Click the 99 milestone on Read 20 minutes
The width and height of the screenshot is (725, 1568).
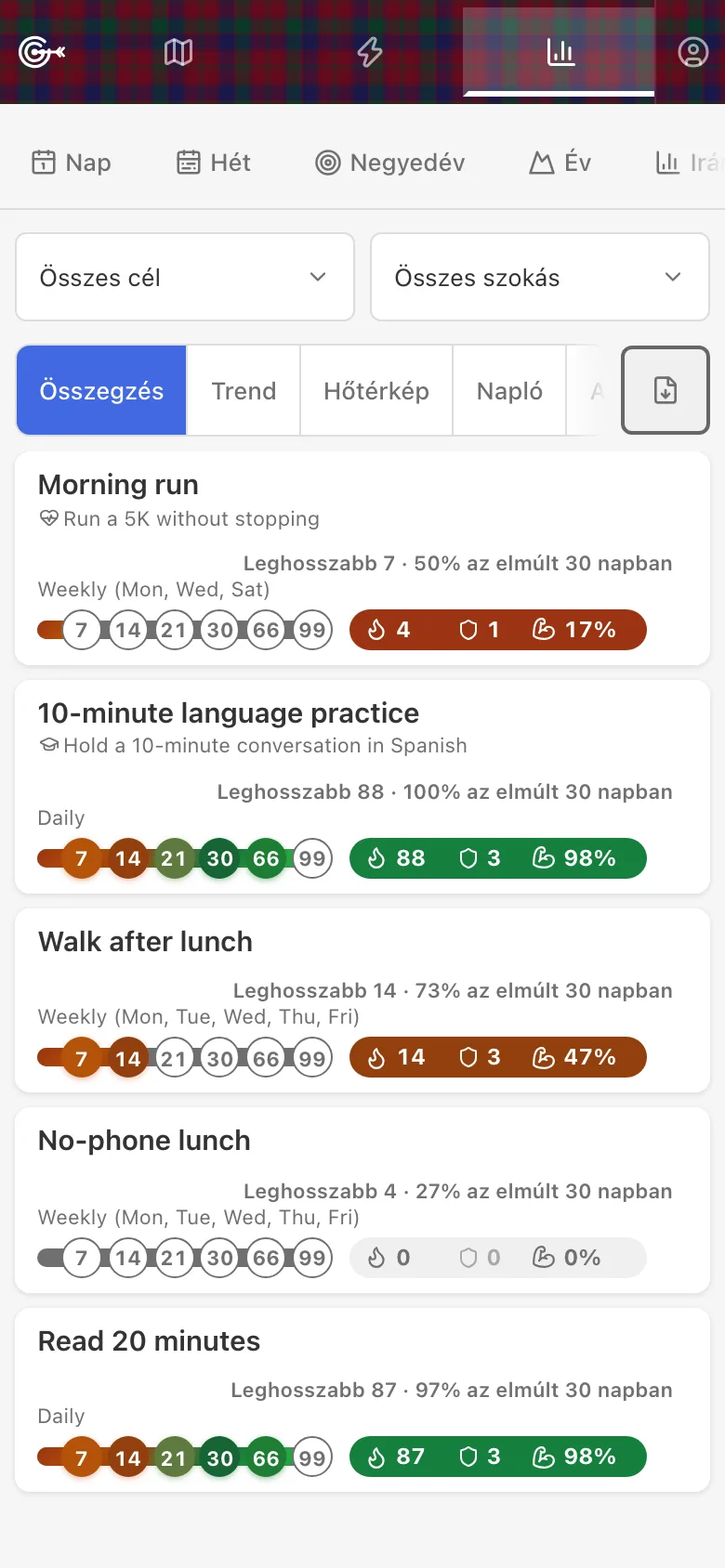coord(312,1458)
